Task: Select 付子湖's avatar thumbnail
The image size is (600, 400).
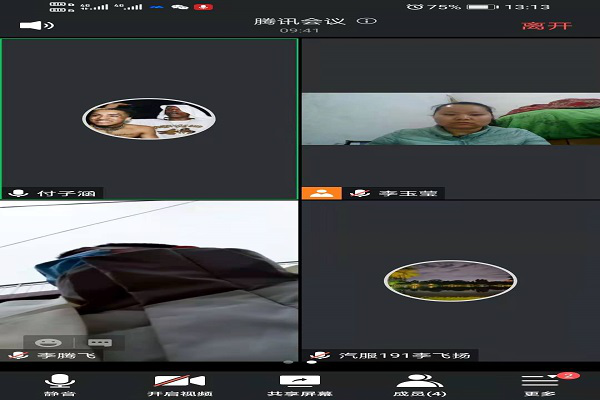Action: point(149,118)
